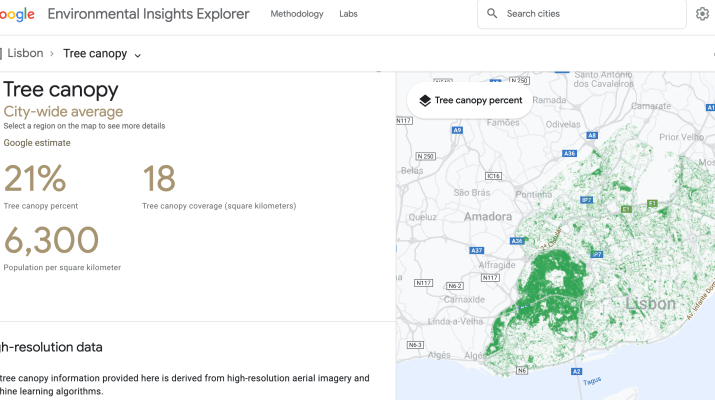Click Environmental Insights Explorer title
The width and height of the screenshot is (715, 400).
[x=149, y=14]
